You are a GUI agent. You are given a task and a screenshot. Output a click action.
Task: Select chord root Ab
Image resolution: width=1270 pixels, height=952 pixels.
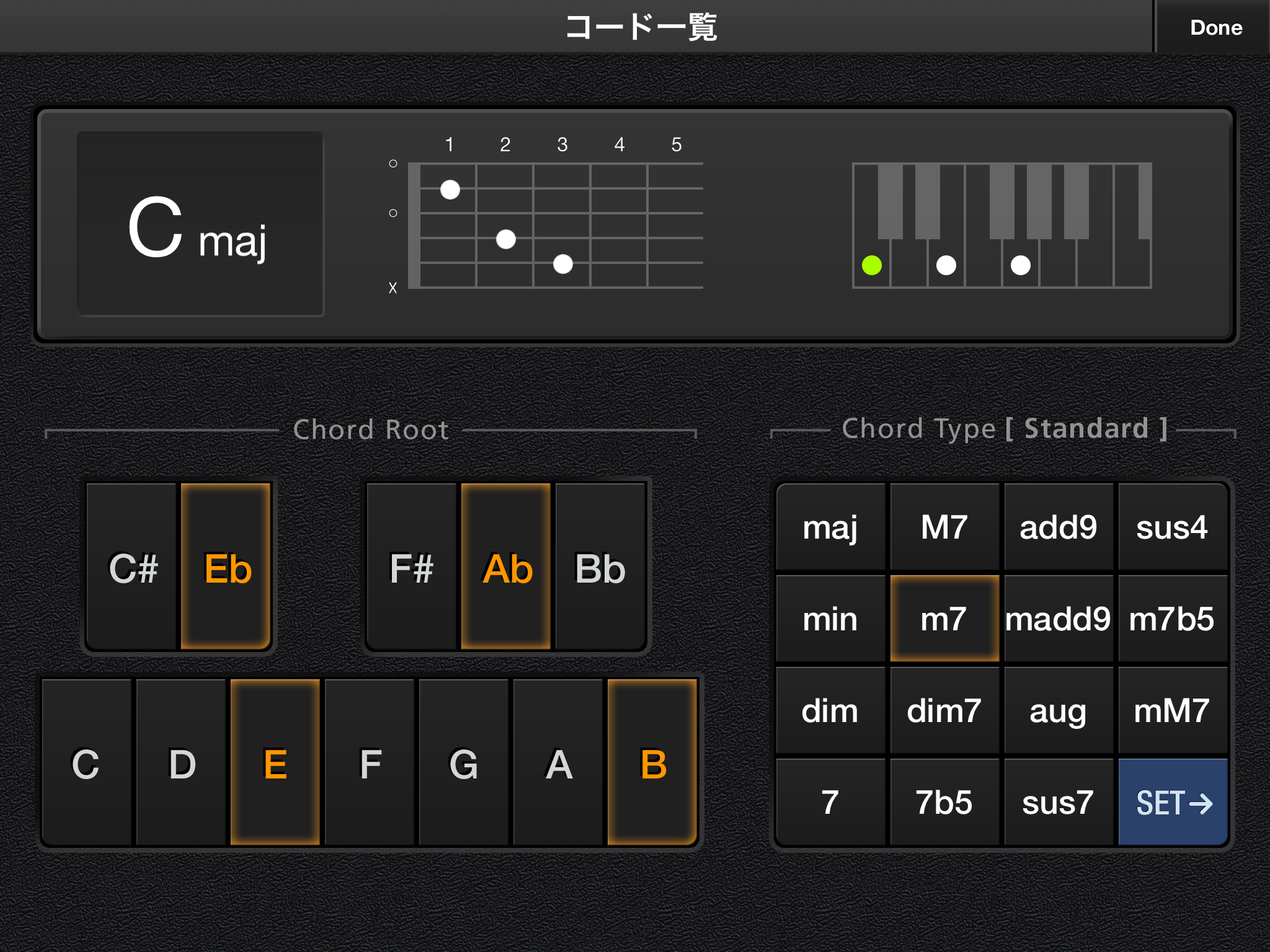coord(506,567)
